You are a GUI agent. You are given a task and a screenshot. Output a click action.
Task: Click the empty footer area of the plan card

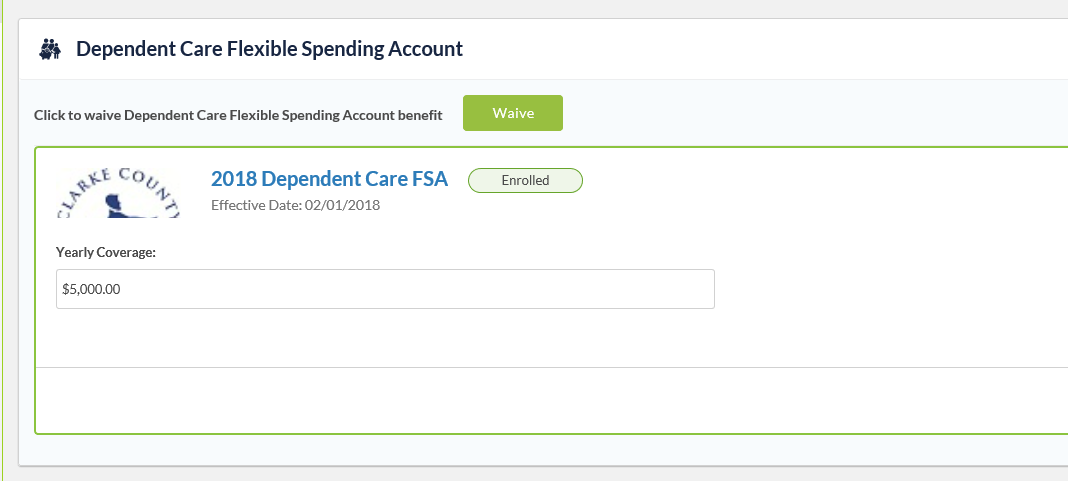(552, 400)
